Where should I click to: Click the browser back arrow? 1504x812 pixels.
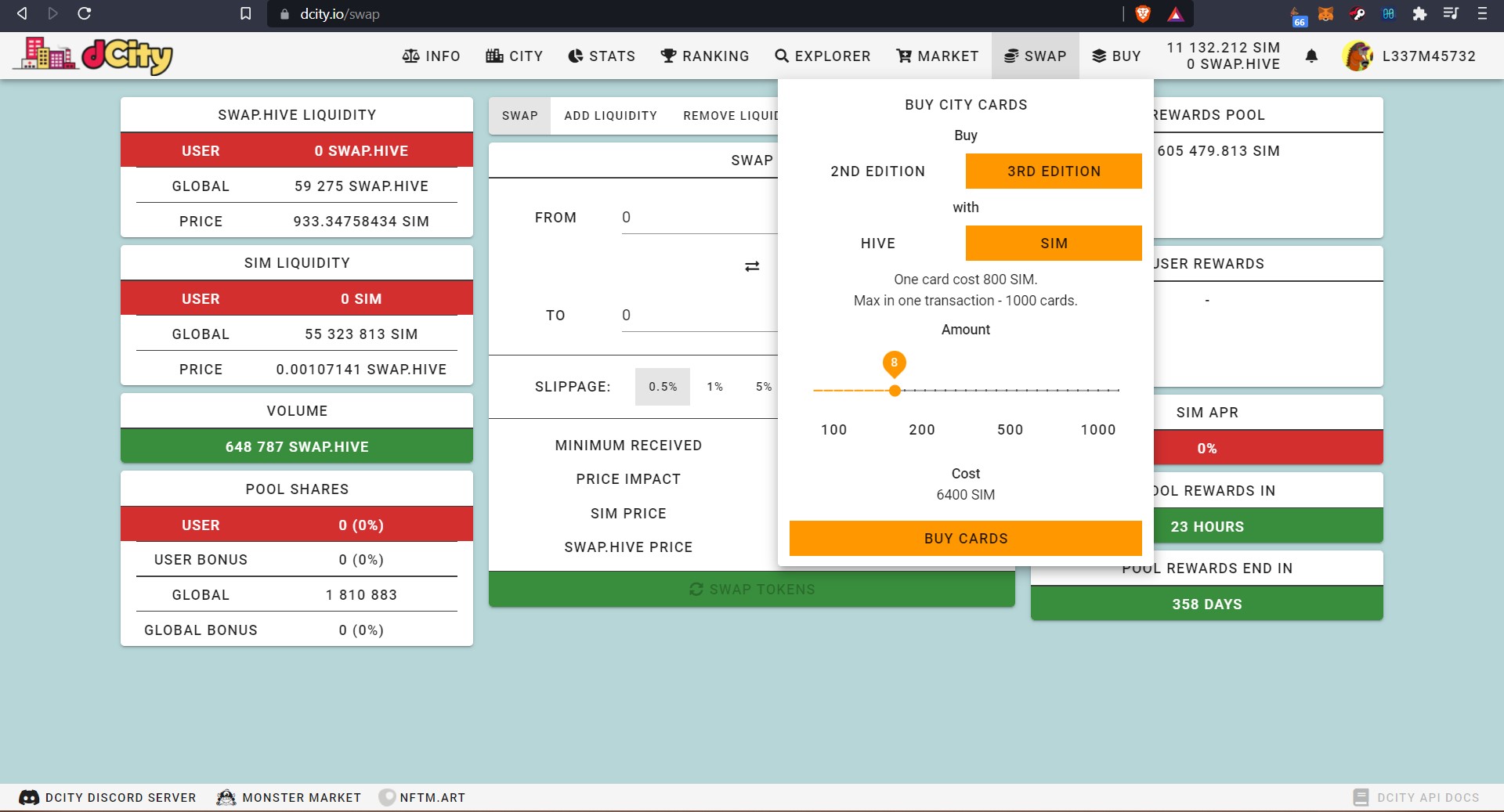[22, 13]
